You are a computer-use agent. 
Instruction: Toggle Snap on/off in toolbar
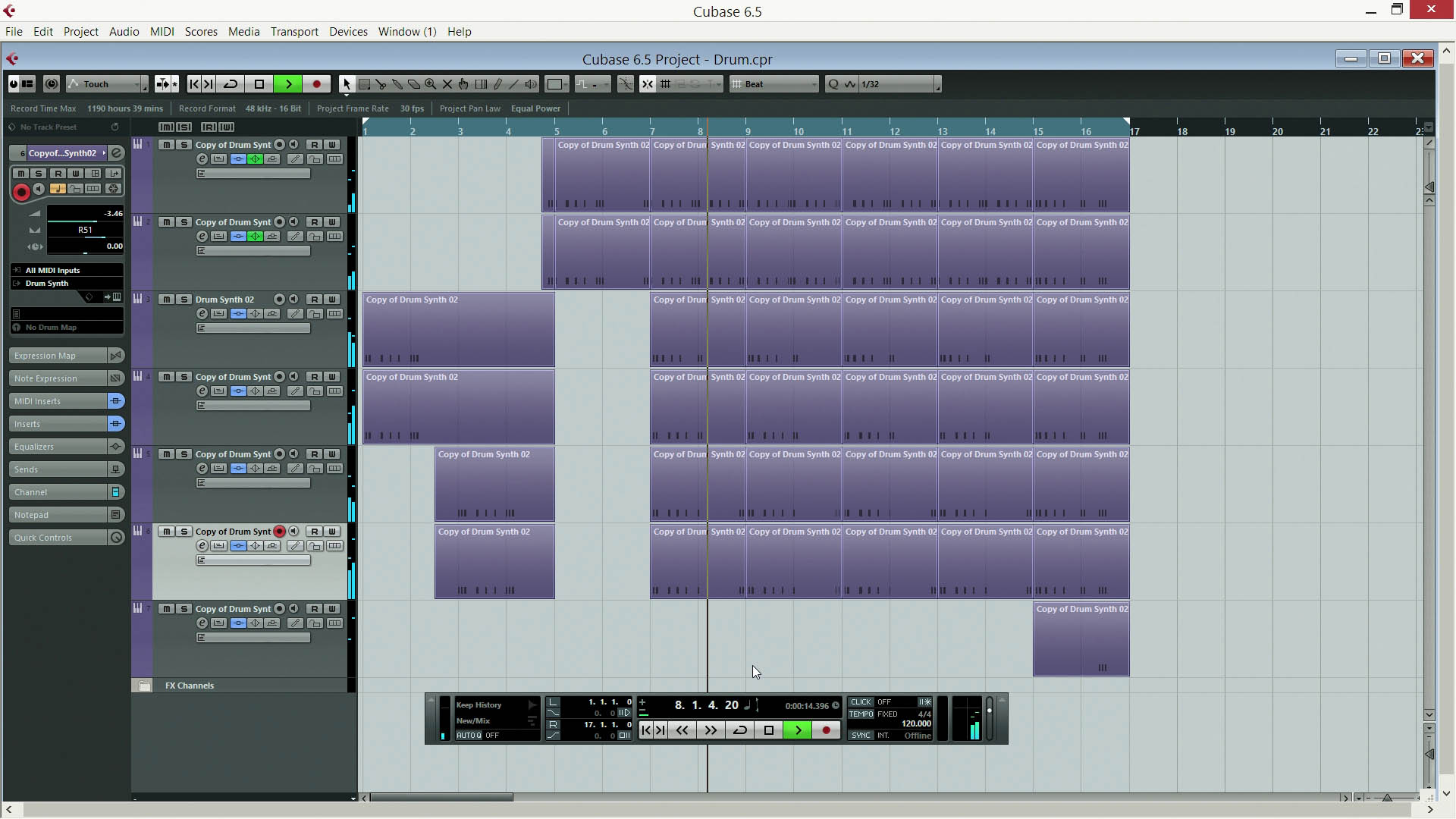647,84
